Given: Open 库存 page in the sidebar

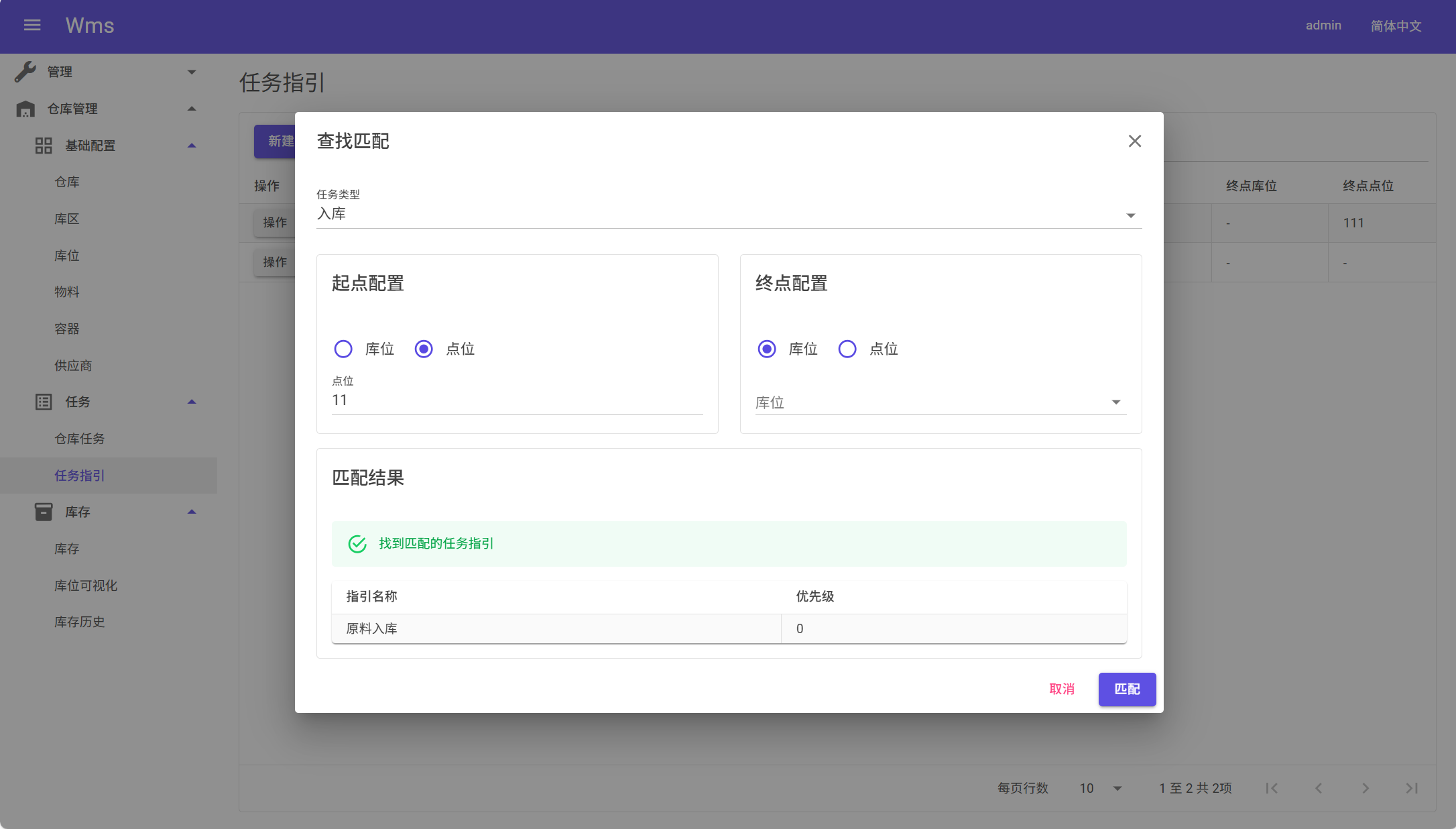Looking at the screenshot, I should (109, 549).
